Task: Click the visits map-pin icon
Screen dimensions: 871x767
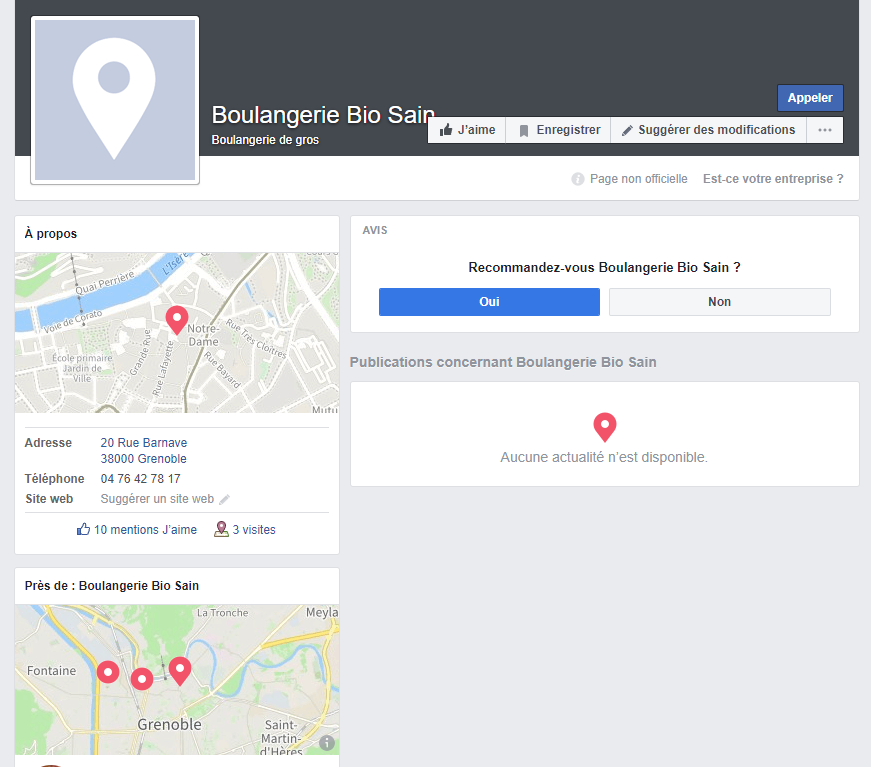Action: [x=221, y=529]
